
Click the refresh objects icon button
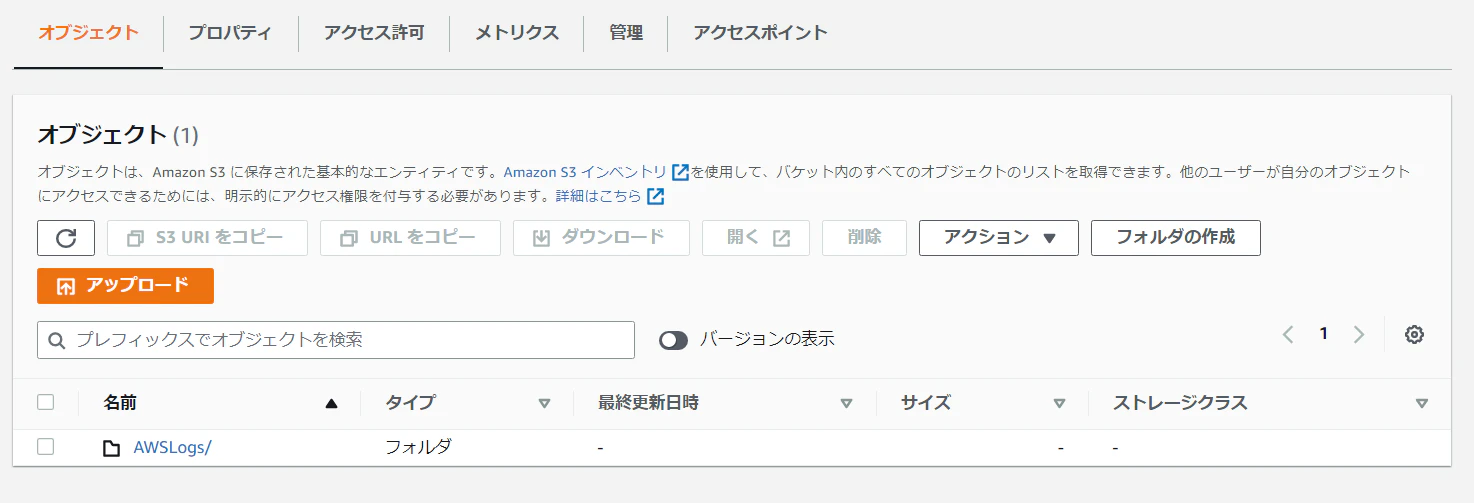click(x=66, y=238)
